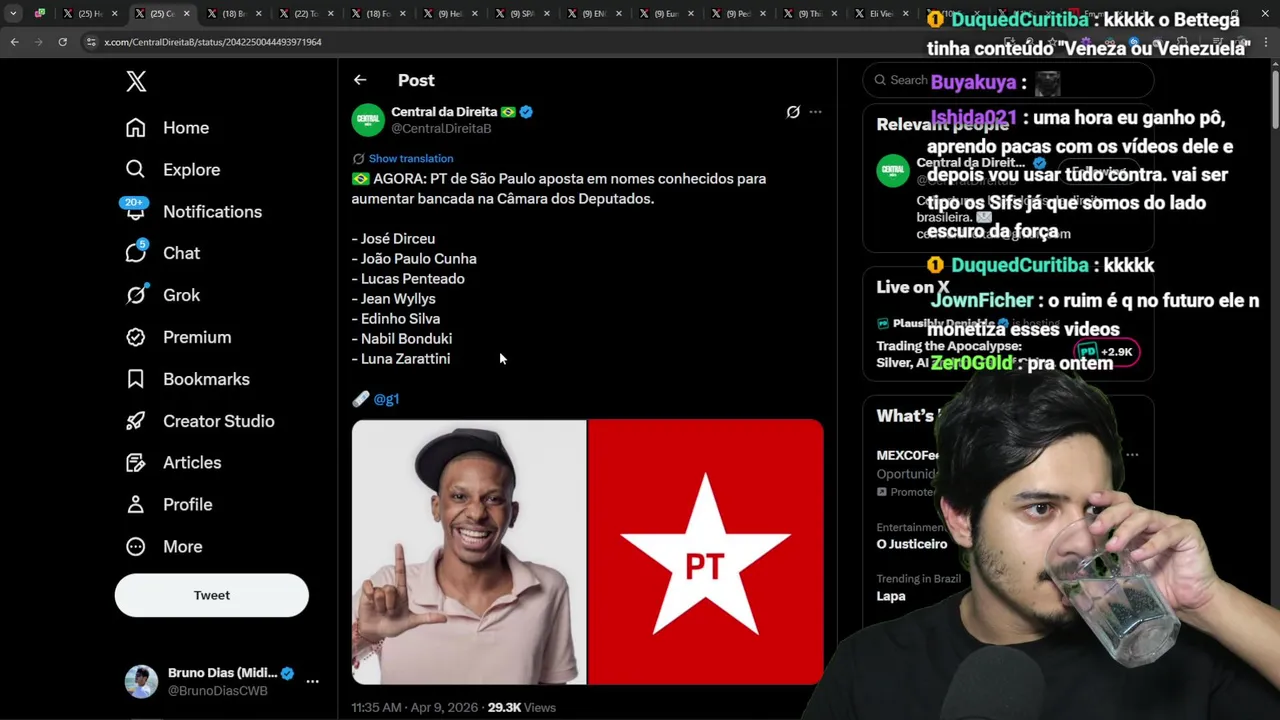Click the Articles document icon

coord(136,463)
